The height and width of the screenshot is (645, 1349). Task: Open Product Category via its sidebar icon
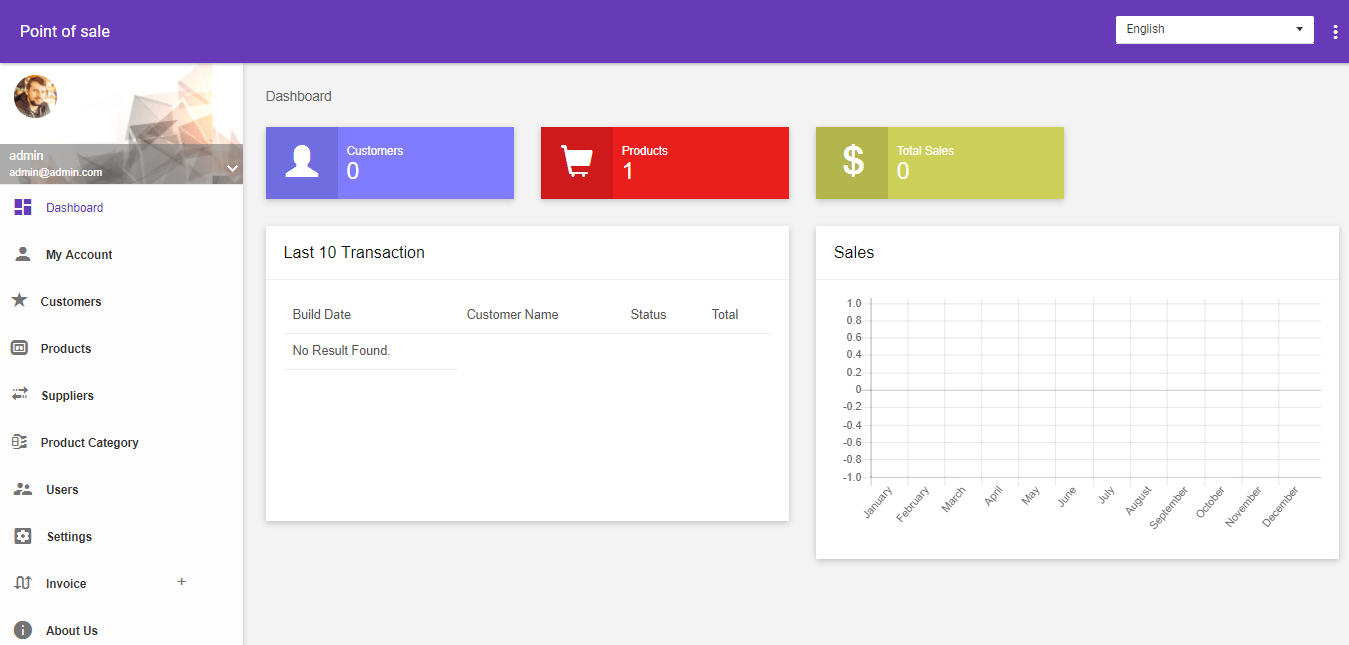tap(22, 442)
